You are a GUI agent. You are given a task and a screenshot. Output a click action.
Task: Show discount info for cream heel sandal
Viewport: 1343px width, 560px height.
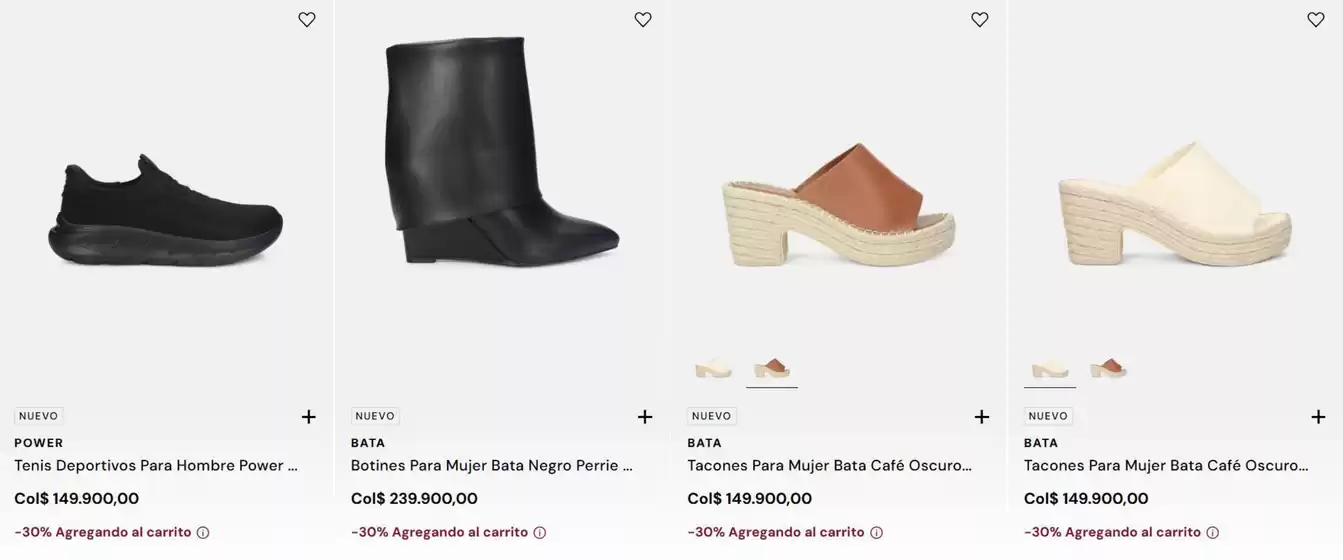point(1213,533)
